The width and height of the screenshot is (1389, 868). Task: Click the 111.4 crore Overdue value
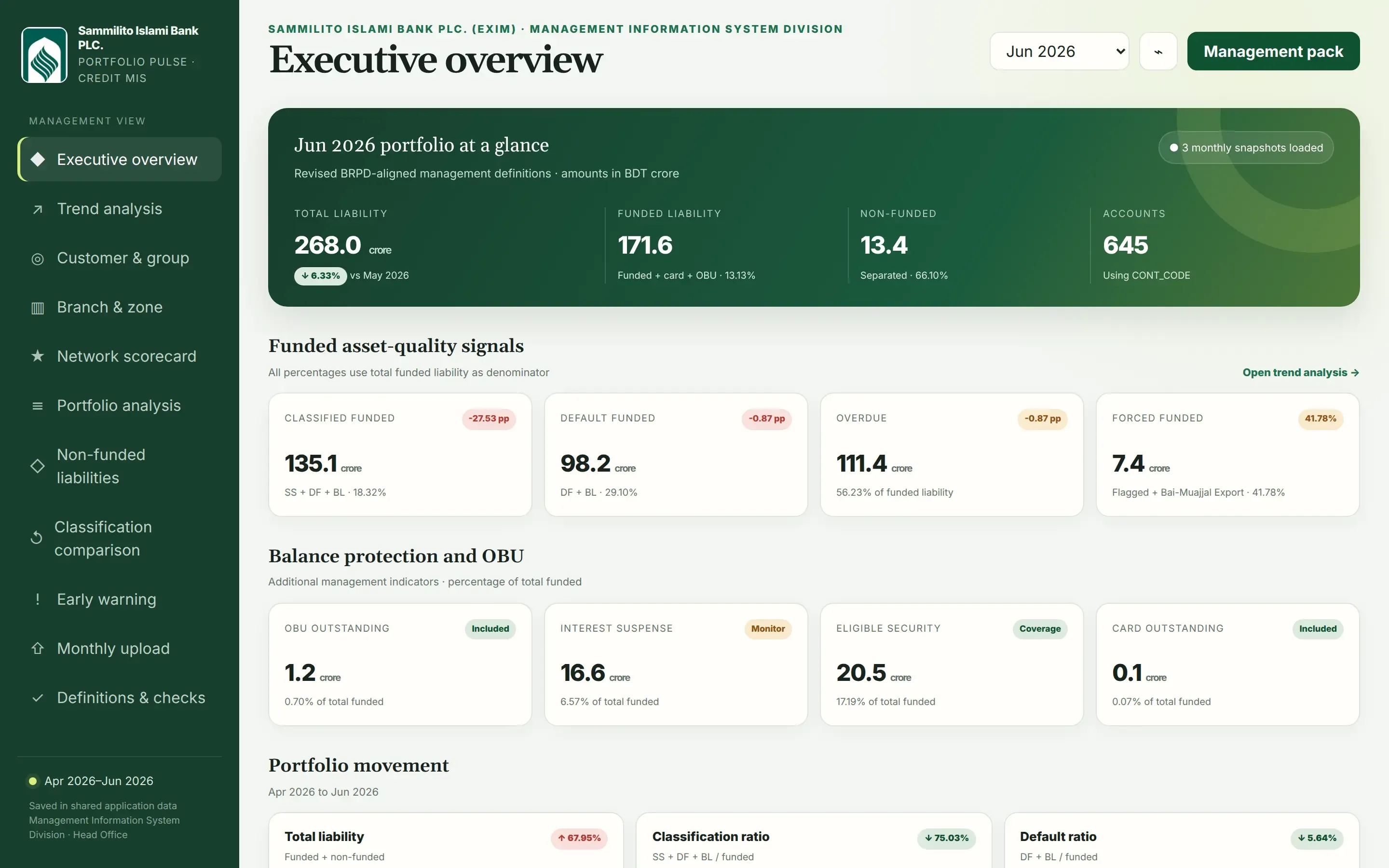(873, 464)
